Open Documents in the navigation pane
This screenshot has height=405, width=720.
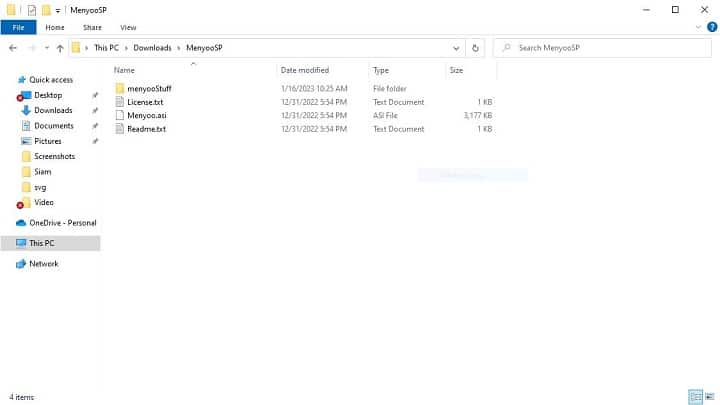coord(53,126)
